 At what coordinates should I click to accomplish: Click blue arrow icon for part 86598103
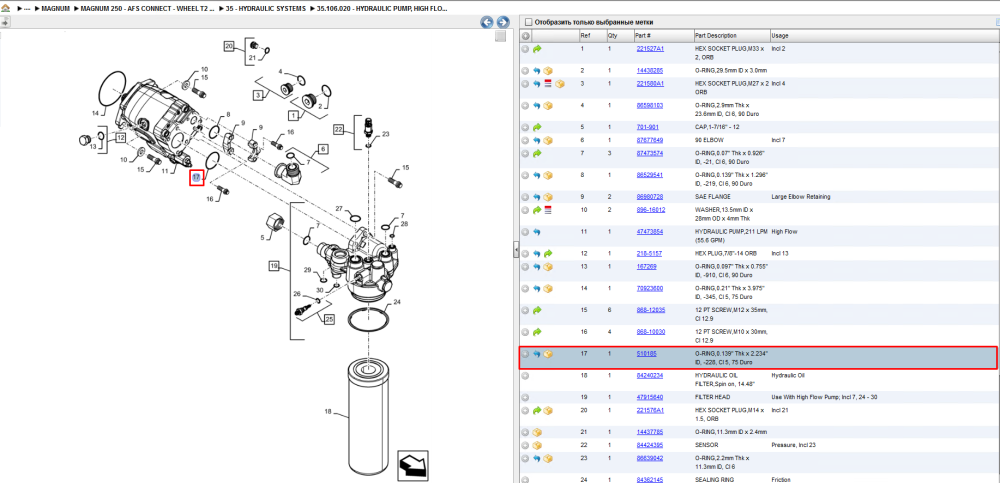coord(537,105)
